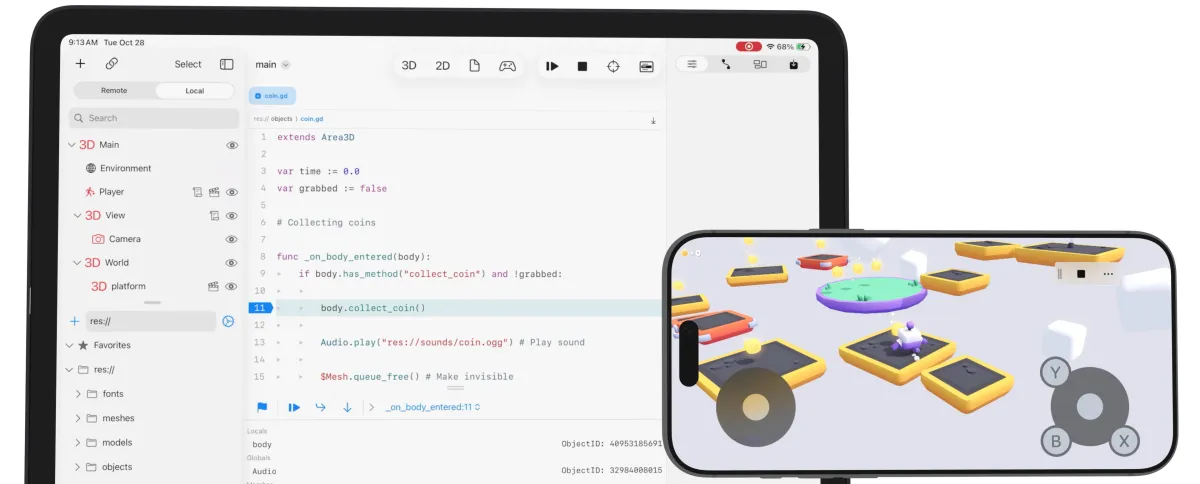1200x484 pixels.
Task: Collapse the Favorites section
Action: pos(69,345)
